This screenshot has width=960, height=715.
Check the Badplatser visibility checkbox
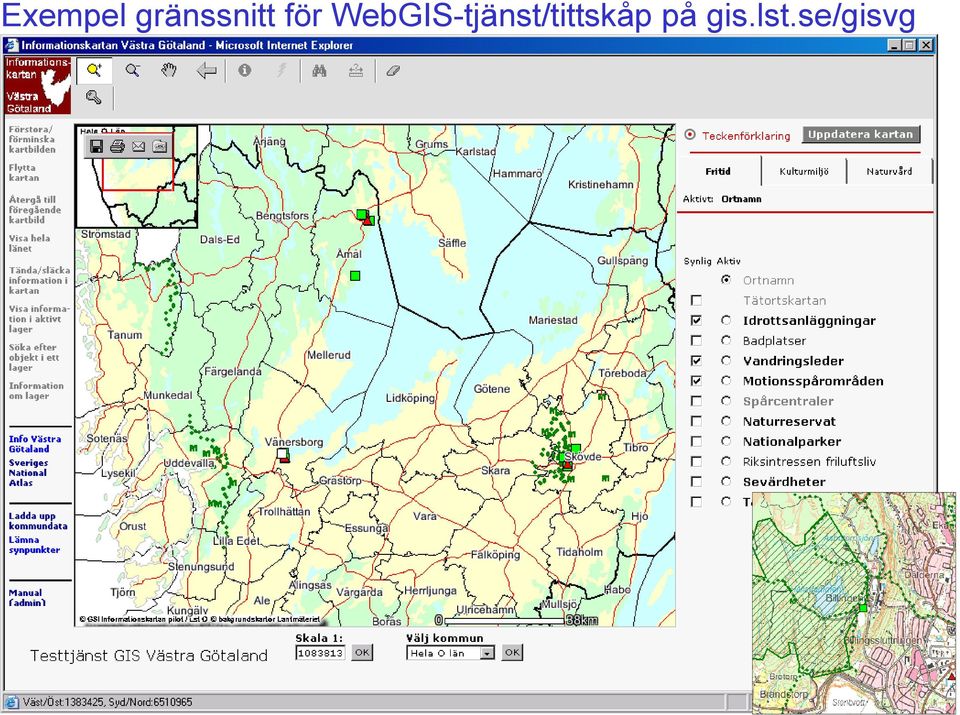pos(696,340)
